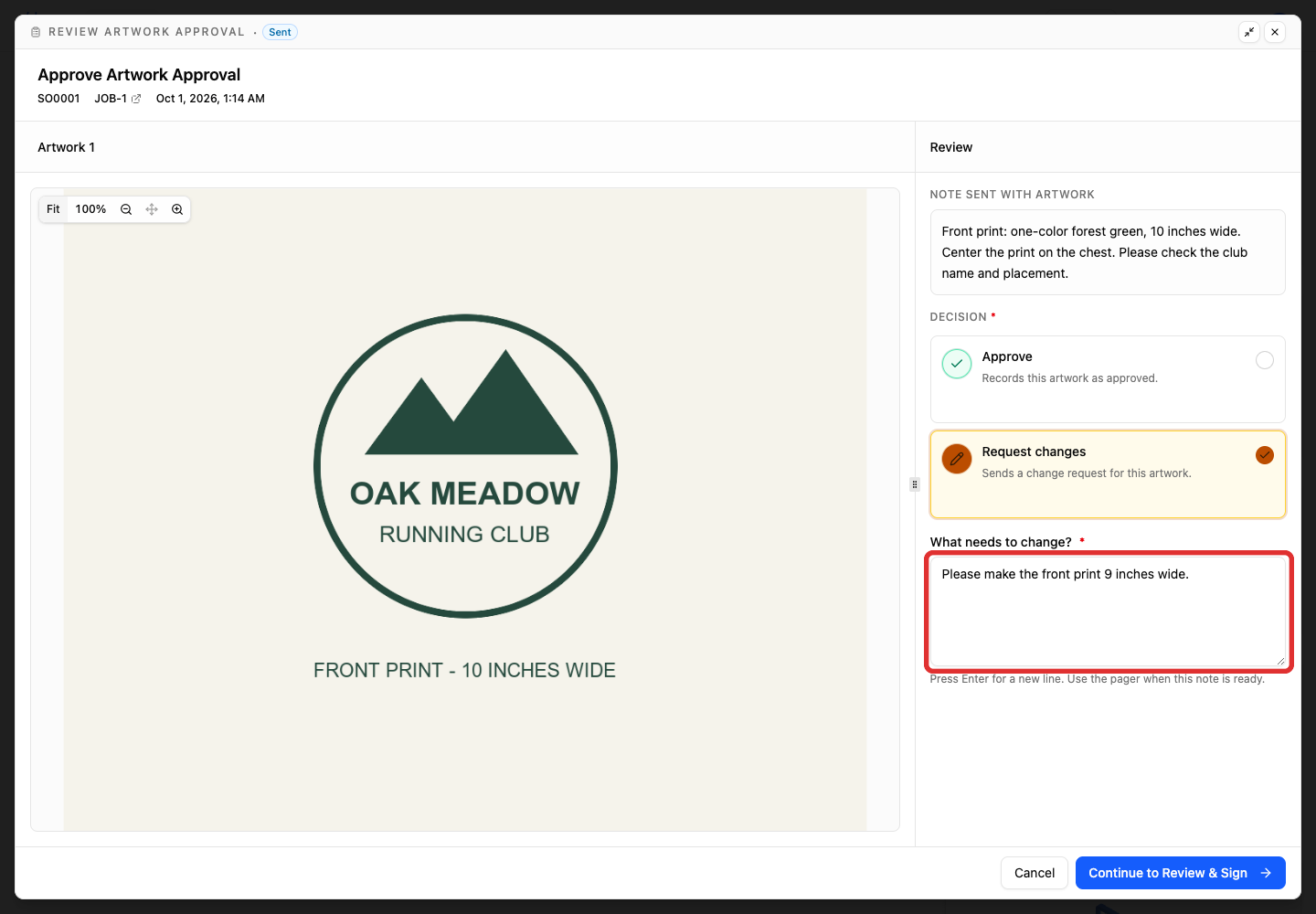This screenshot has height=914, width=1316.
Task: Select the pan/move tool icon
Action: (x=152, y=209)
